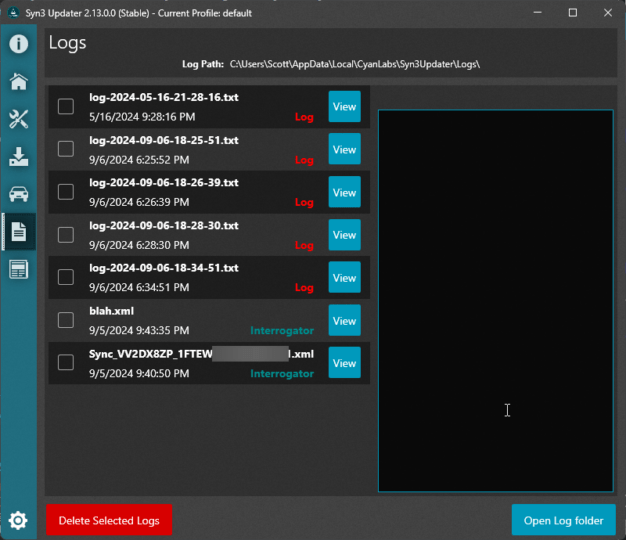Tick checkbox for log-2024-05-16-21-28-16.txt
This screenshot has height=540, width=626.
pyautogui.click(x=66, y=107)
